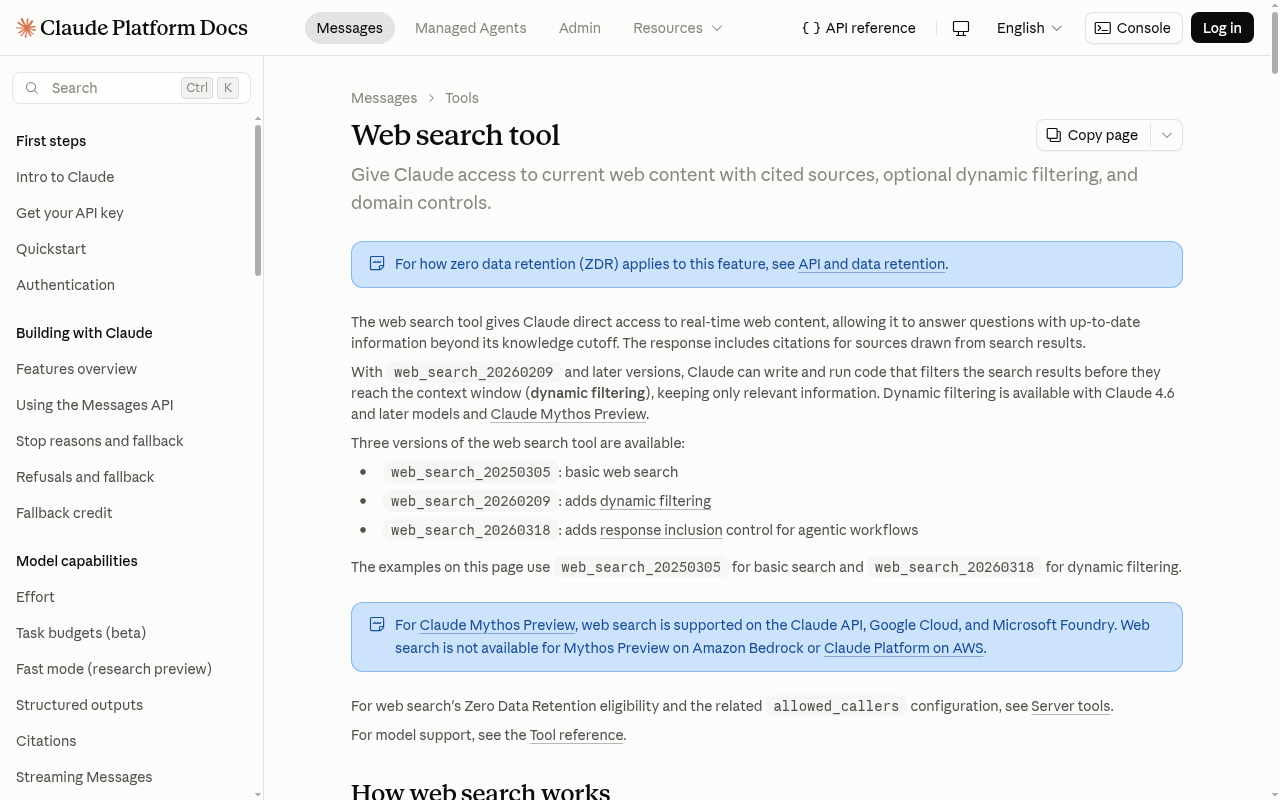The height and width of the screenshot is (800, 1280).
Task: Click the sidebar scroll down arrow
Action: click(258, 794)
